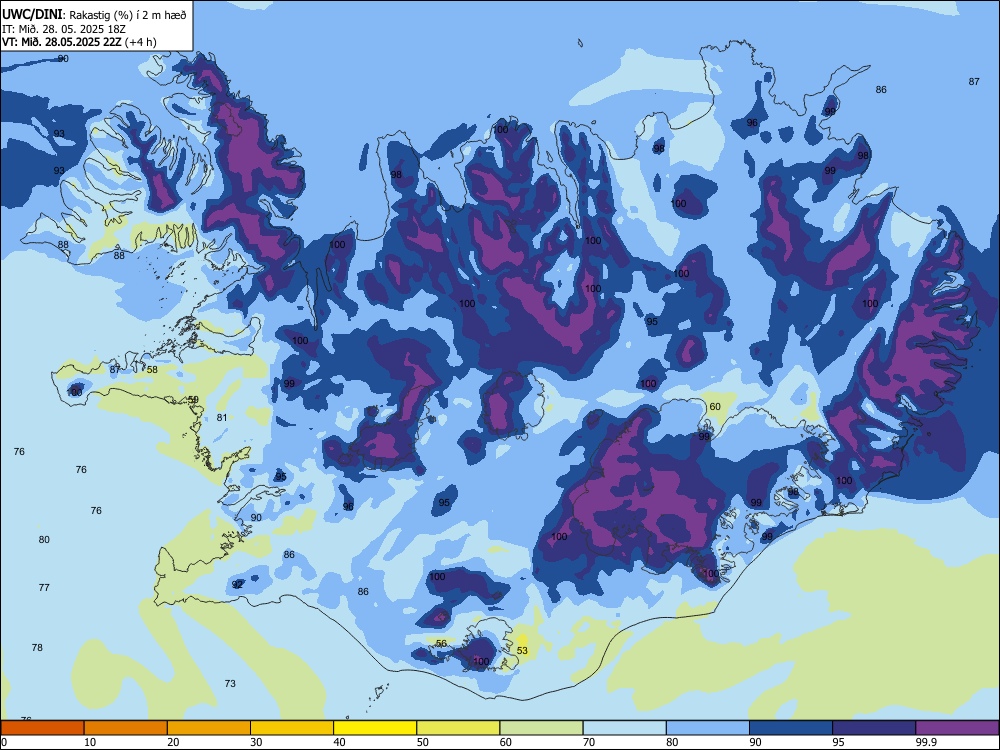Select the ocean value 77
Viewport: 1000px width, 750px height.
[x=44, y=587]
